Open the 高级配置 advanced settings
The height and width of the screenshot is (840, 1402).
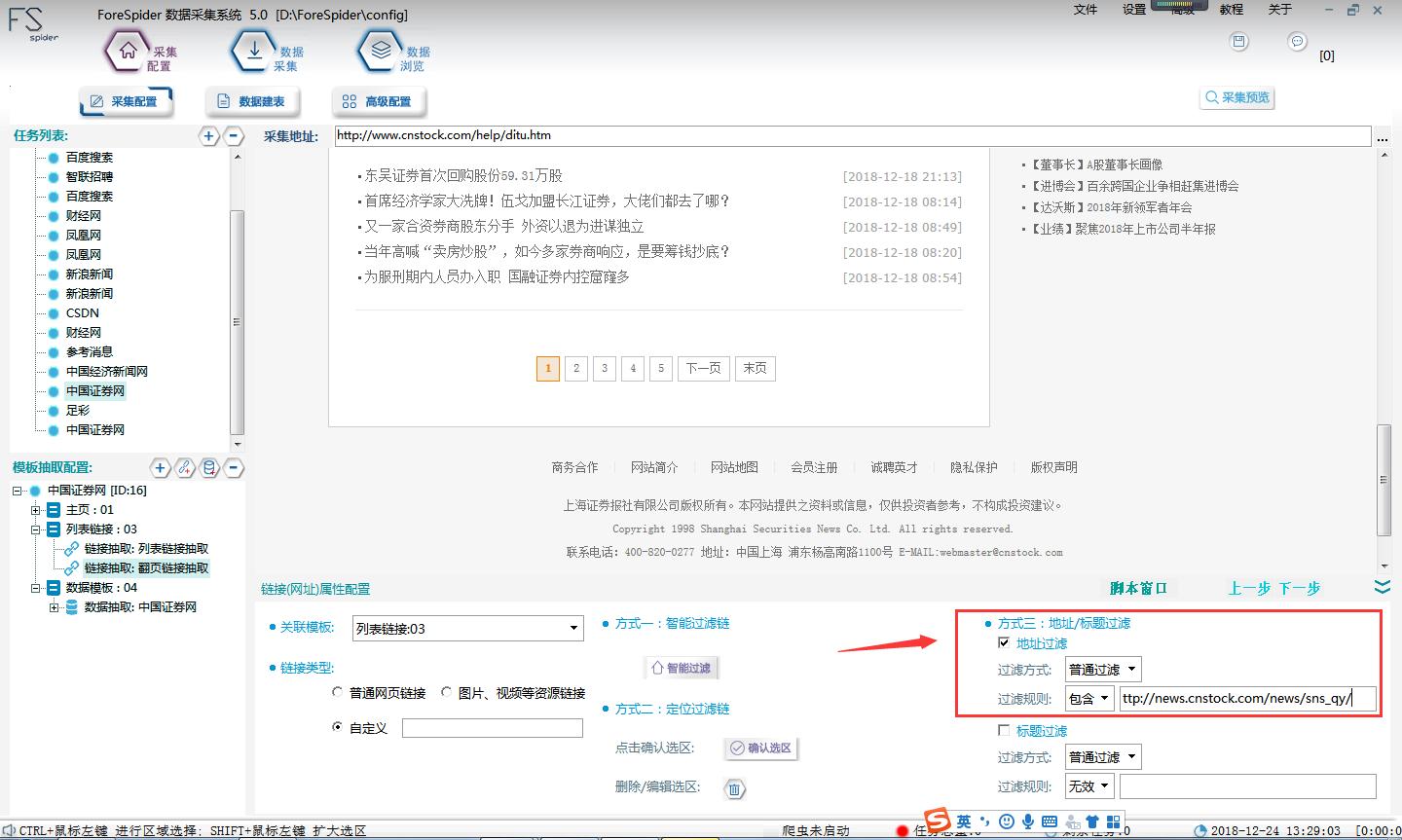(379, 100)
